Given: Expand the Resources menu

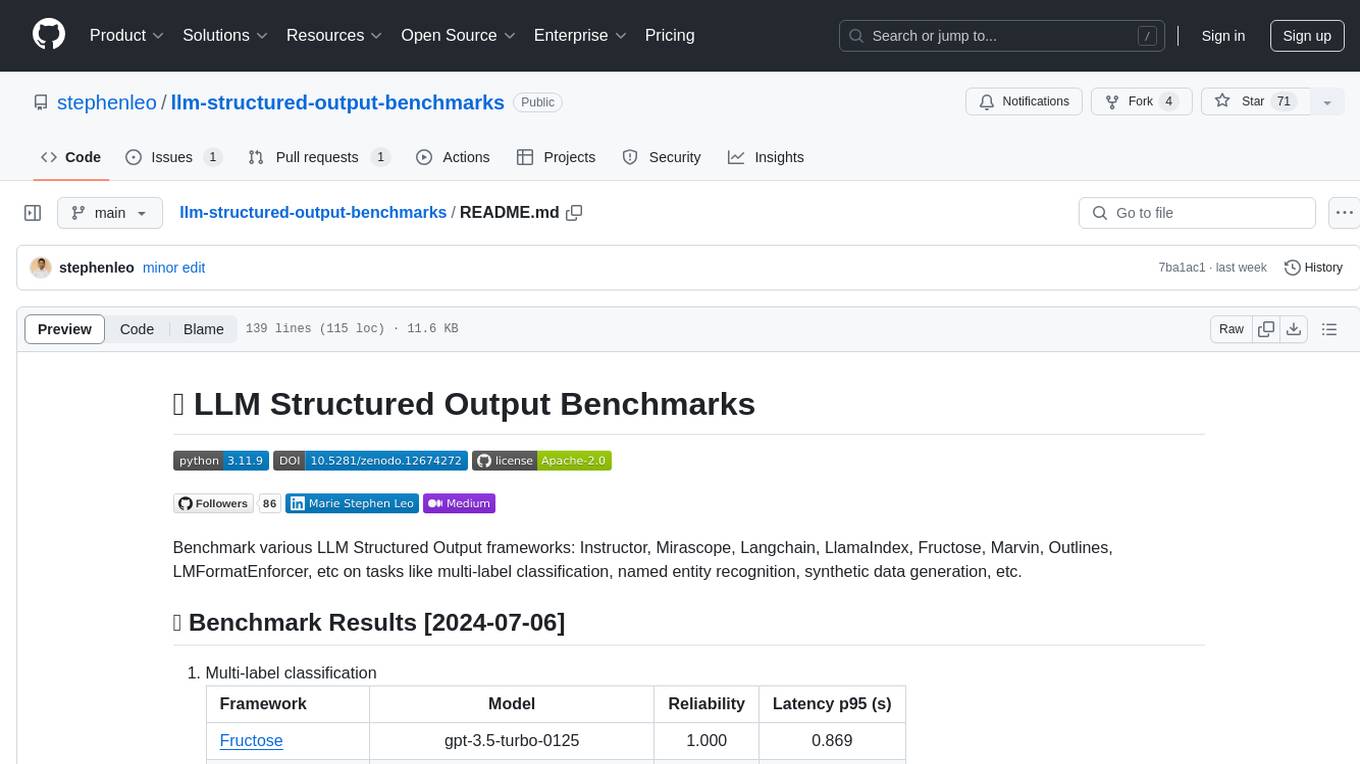Looking at the screenshot, I should (x=334, y=35).
